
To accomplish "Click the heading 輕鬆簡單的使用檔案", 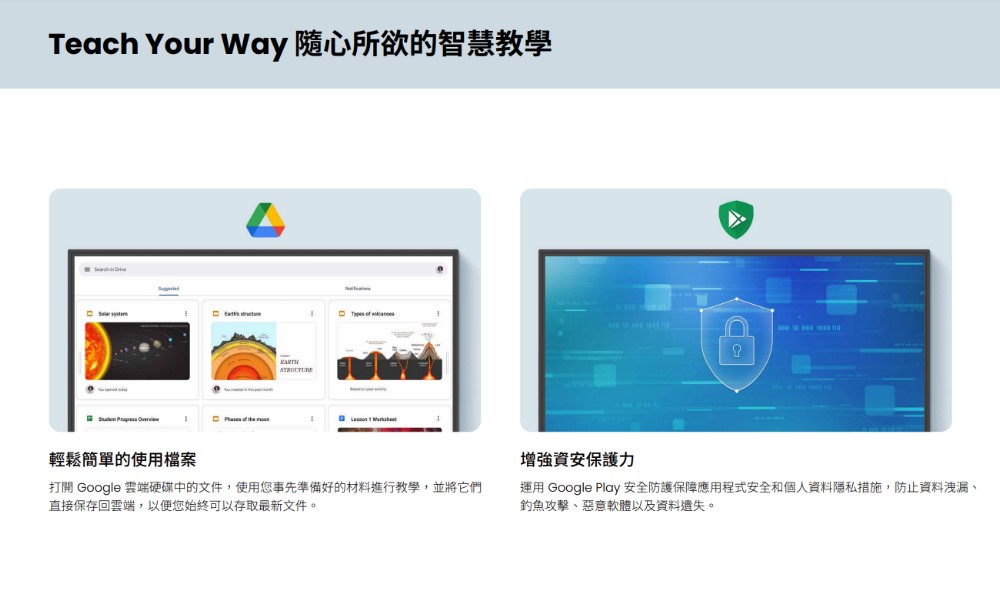I will coord(122,459).
